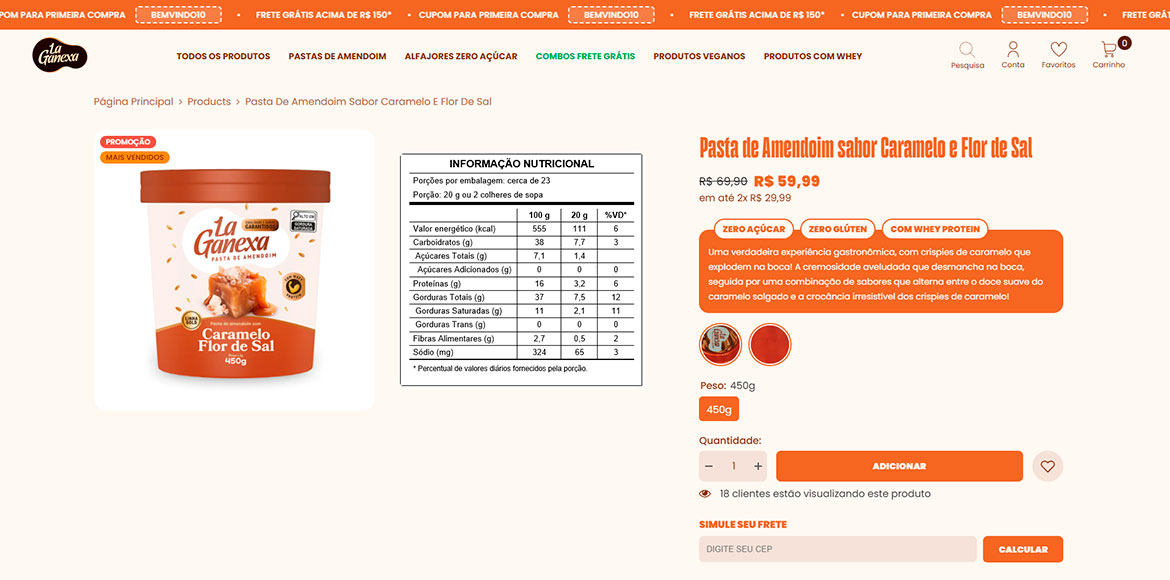Open Combos Frete Grátis menu
Viewport: 1170px width, 580px height.
[585, 56]
